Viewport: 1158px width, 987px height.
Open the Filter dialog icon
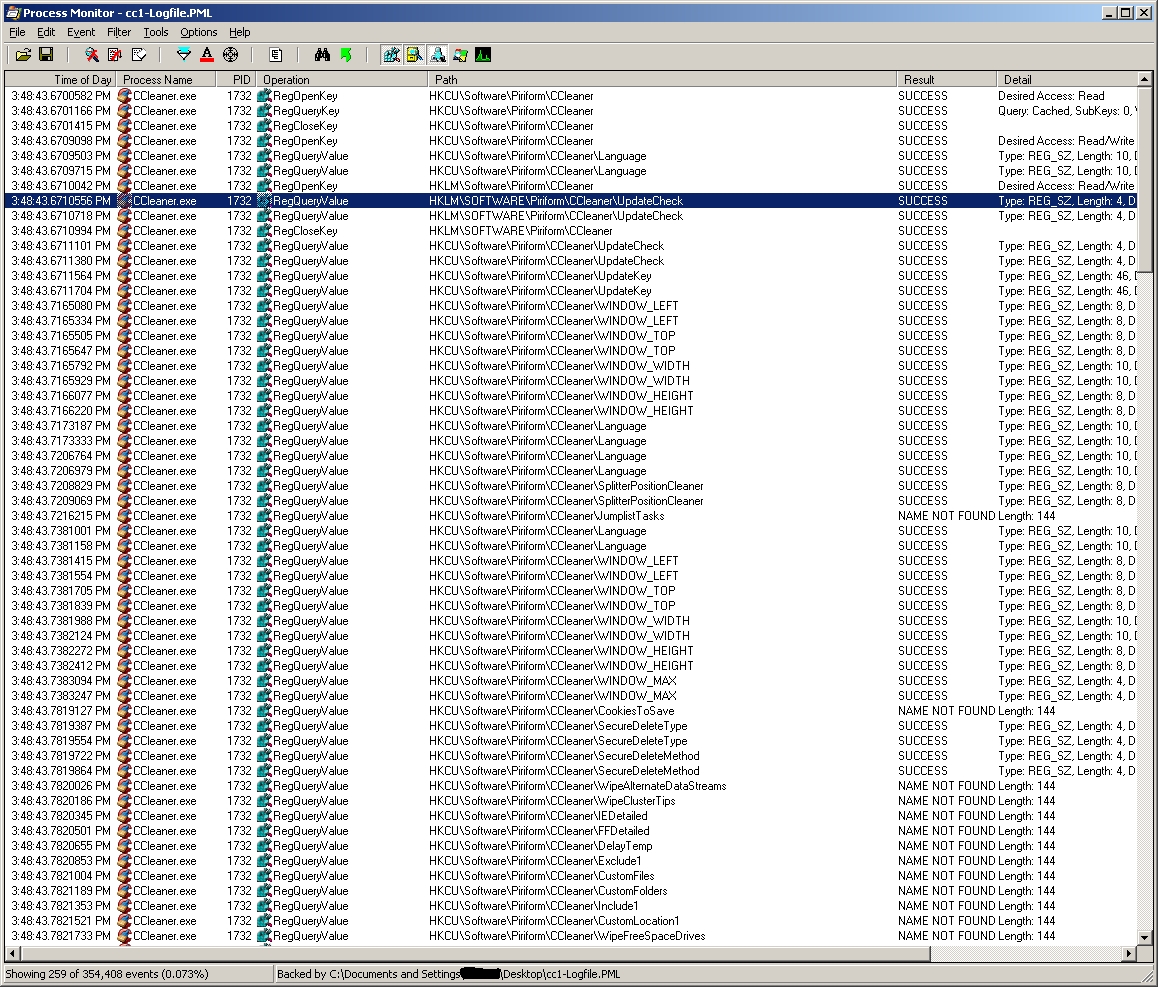[x=183, y=54]
